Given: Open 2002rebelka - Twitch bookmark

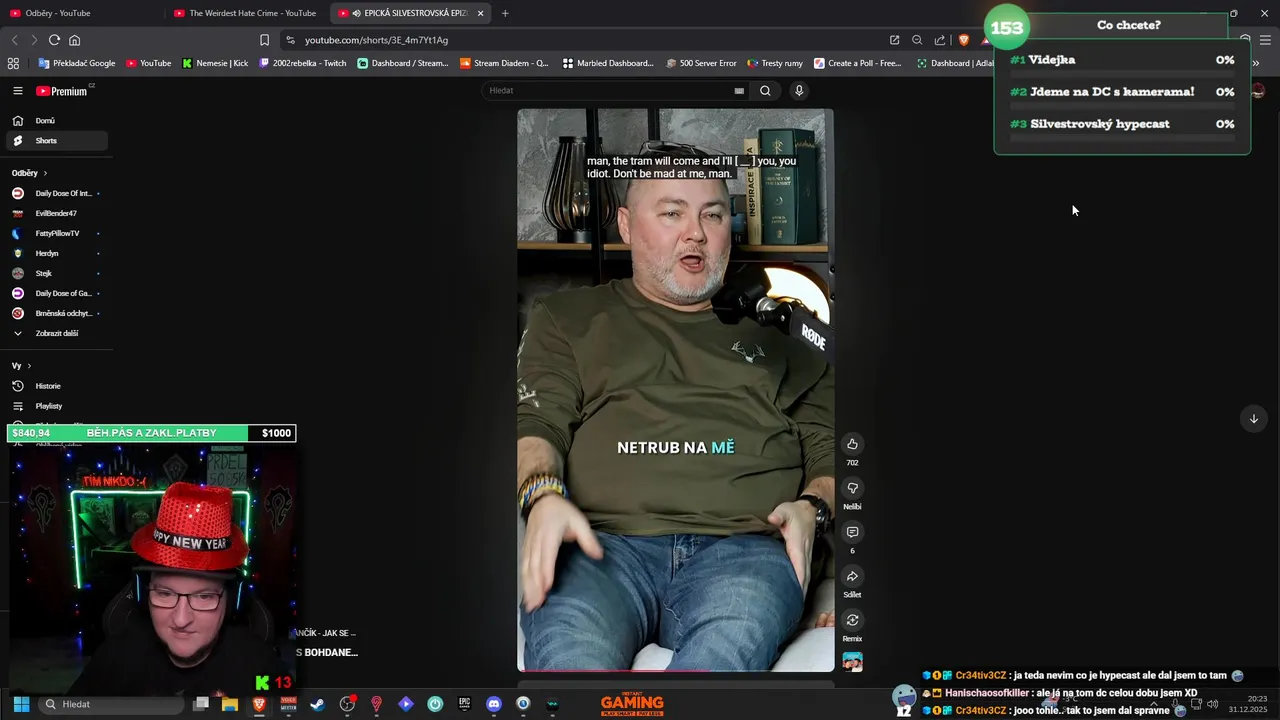Looking at the screenshot, I should [x=303, y=63].
